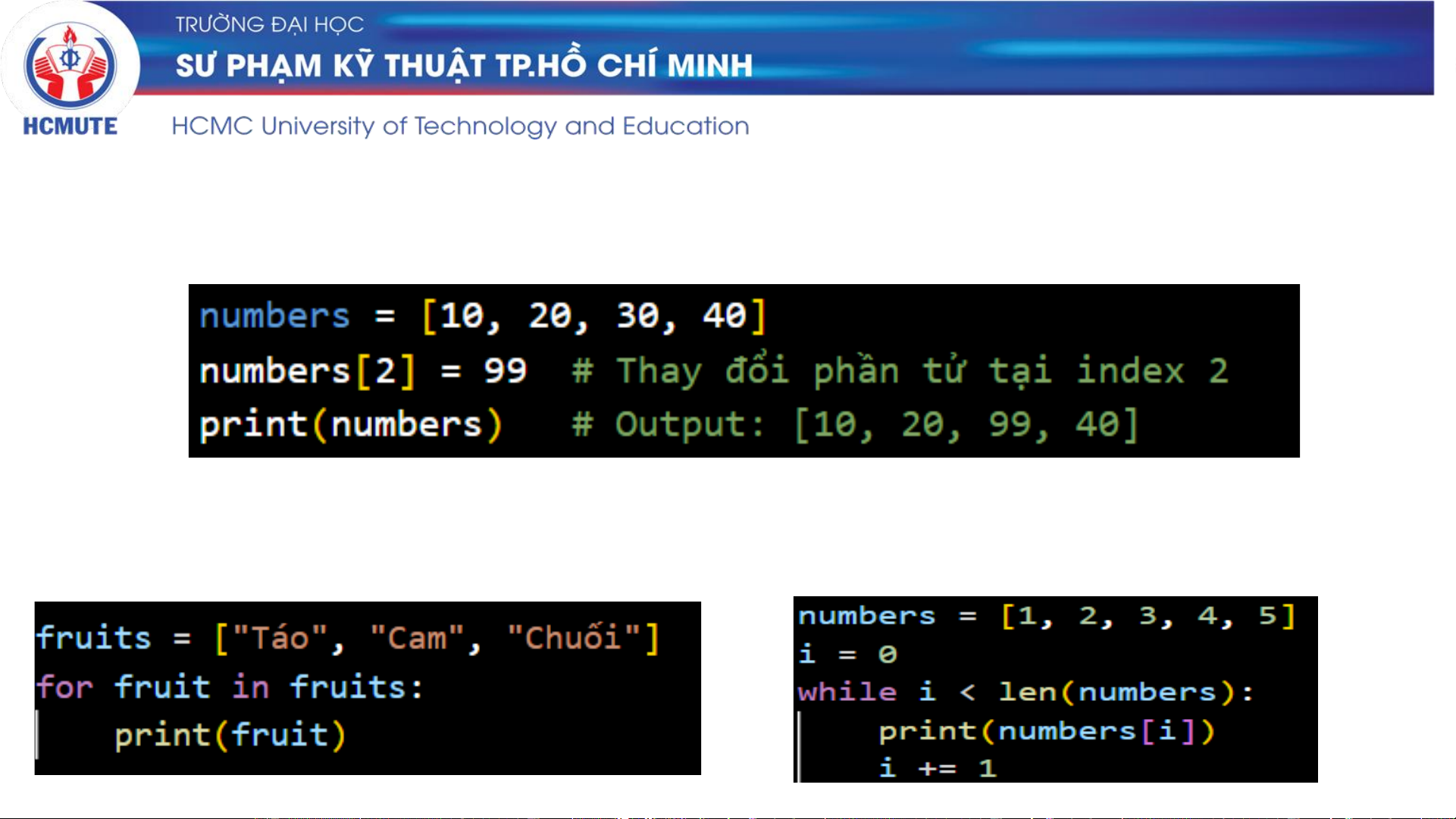The width and height of the screenshot is (1456, 819).
Task: Click the 'numbers[2] = 99' assignment code
Action: (x=362, y=371)
